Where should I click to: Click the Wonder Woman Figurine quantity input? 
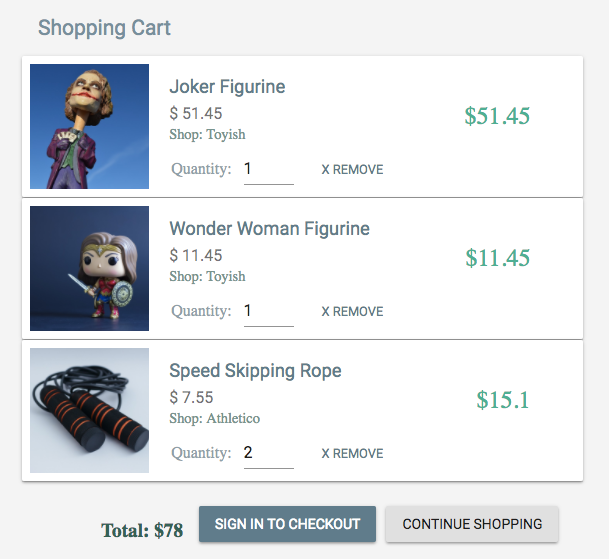[268, 312]
